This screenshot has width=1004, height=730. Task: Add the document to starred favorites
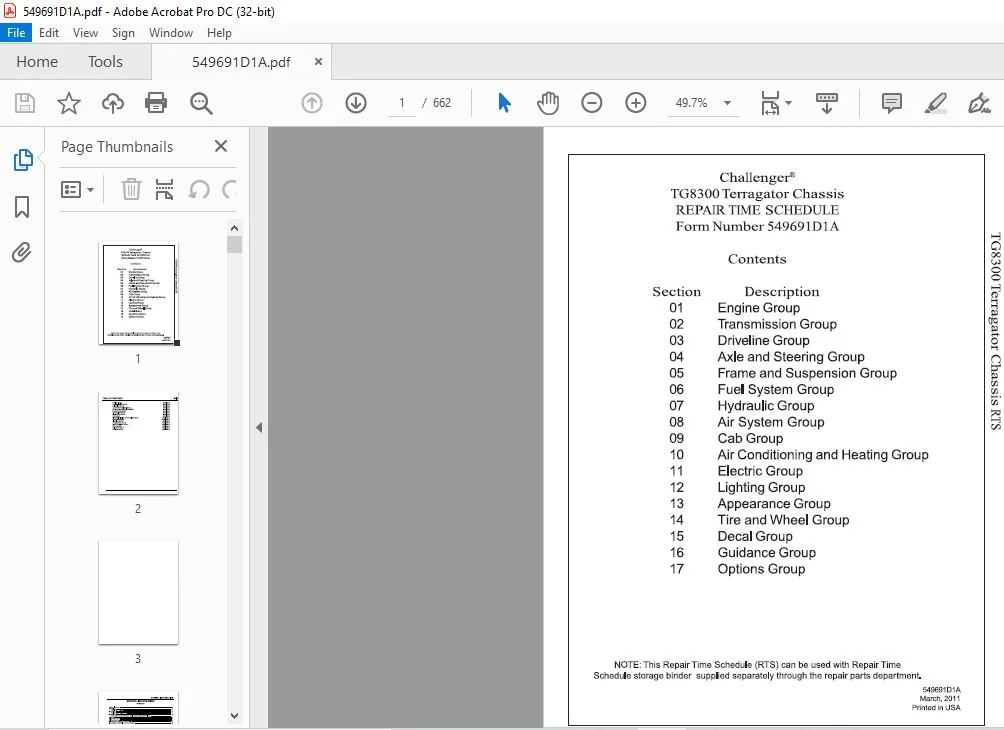pos(69,103)
